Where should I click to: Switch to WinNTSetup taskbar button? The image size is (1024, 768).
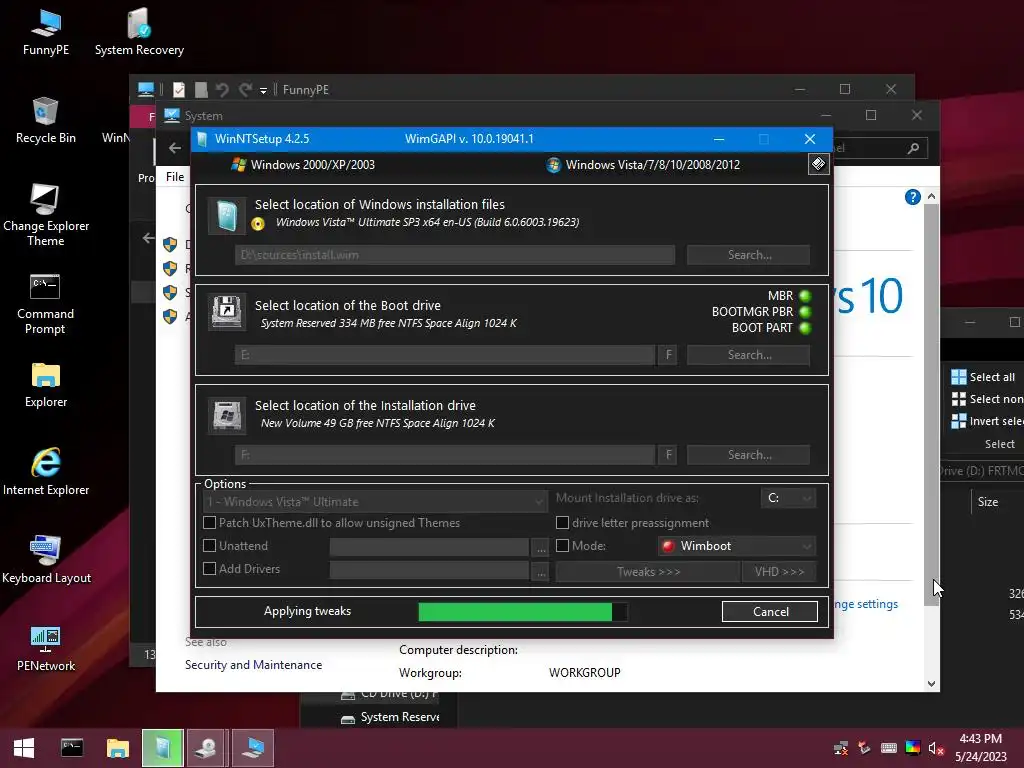pyautogui.click(x=163, y=748)
